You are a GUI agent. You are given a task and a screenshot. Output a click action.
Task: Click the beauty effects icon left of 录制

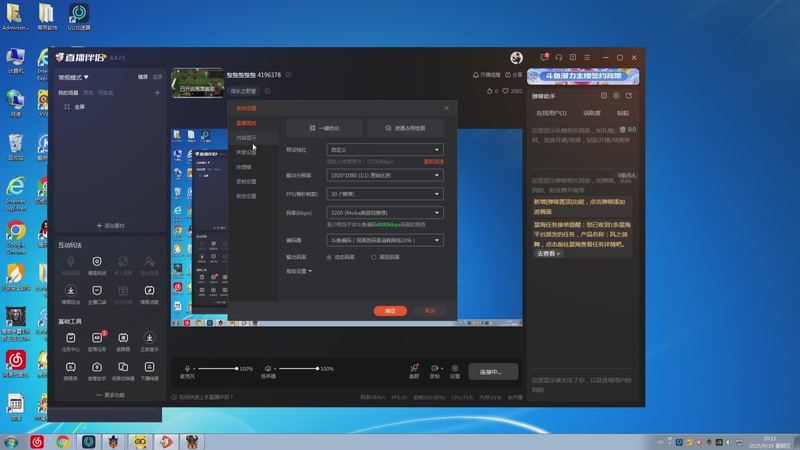point(414,368)
